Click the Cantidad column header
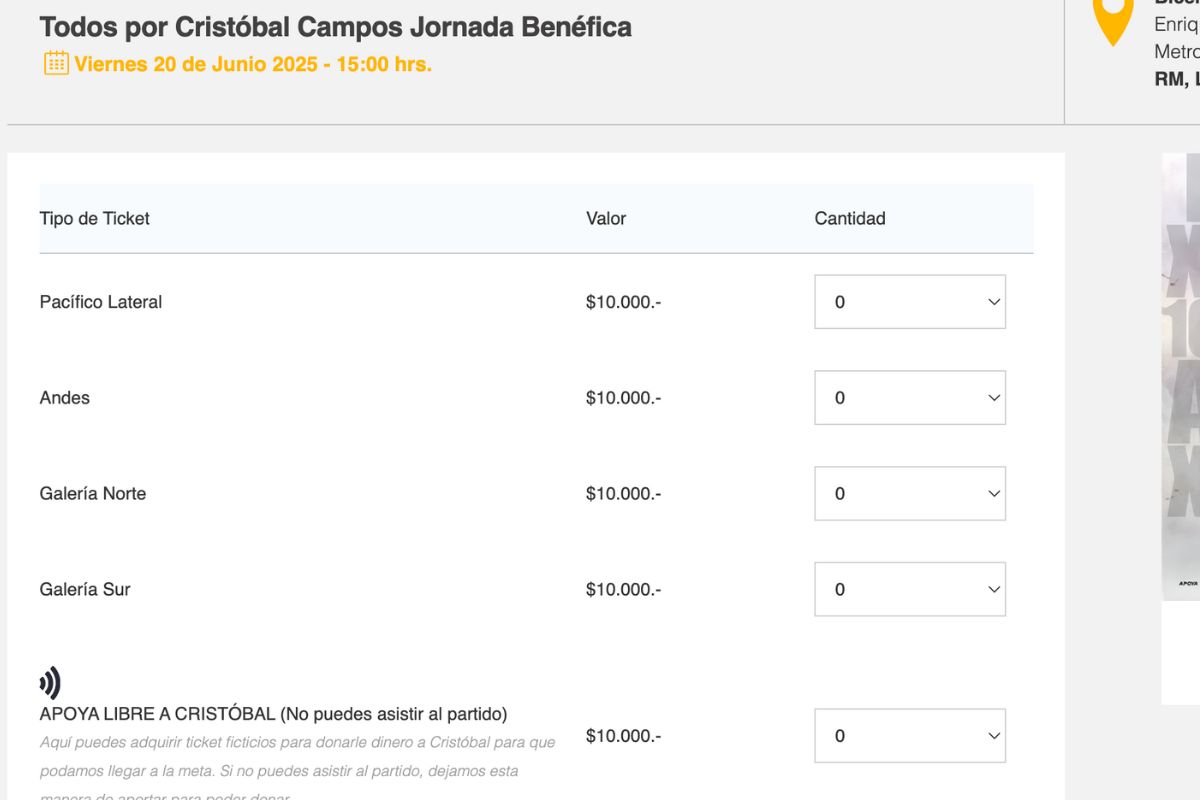This screenshot has height=800, width=1200. [x=850, y=219]
